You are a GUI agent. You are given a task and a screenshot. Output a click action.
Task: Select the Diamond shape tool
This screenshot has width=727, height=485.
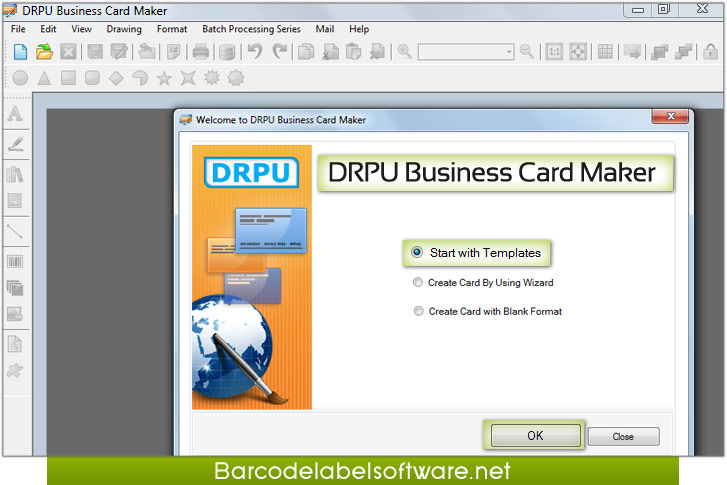pyautogui.click(x=116, y=78)
